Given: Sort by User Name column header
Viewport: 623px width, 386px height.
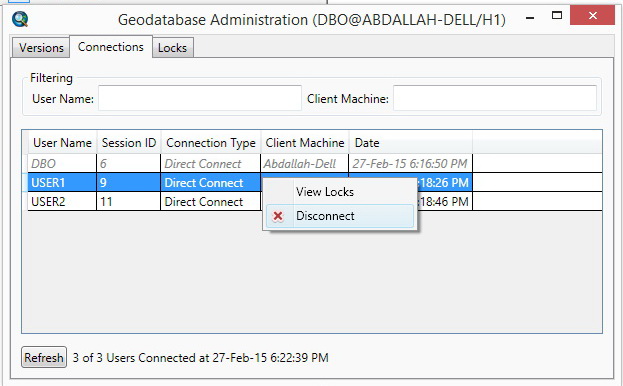Looking at the screenshot, I should 62,143.
